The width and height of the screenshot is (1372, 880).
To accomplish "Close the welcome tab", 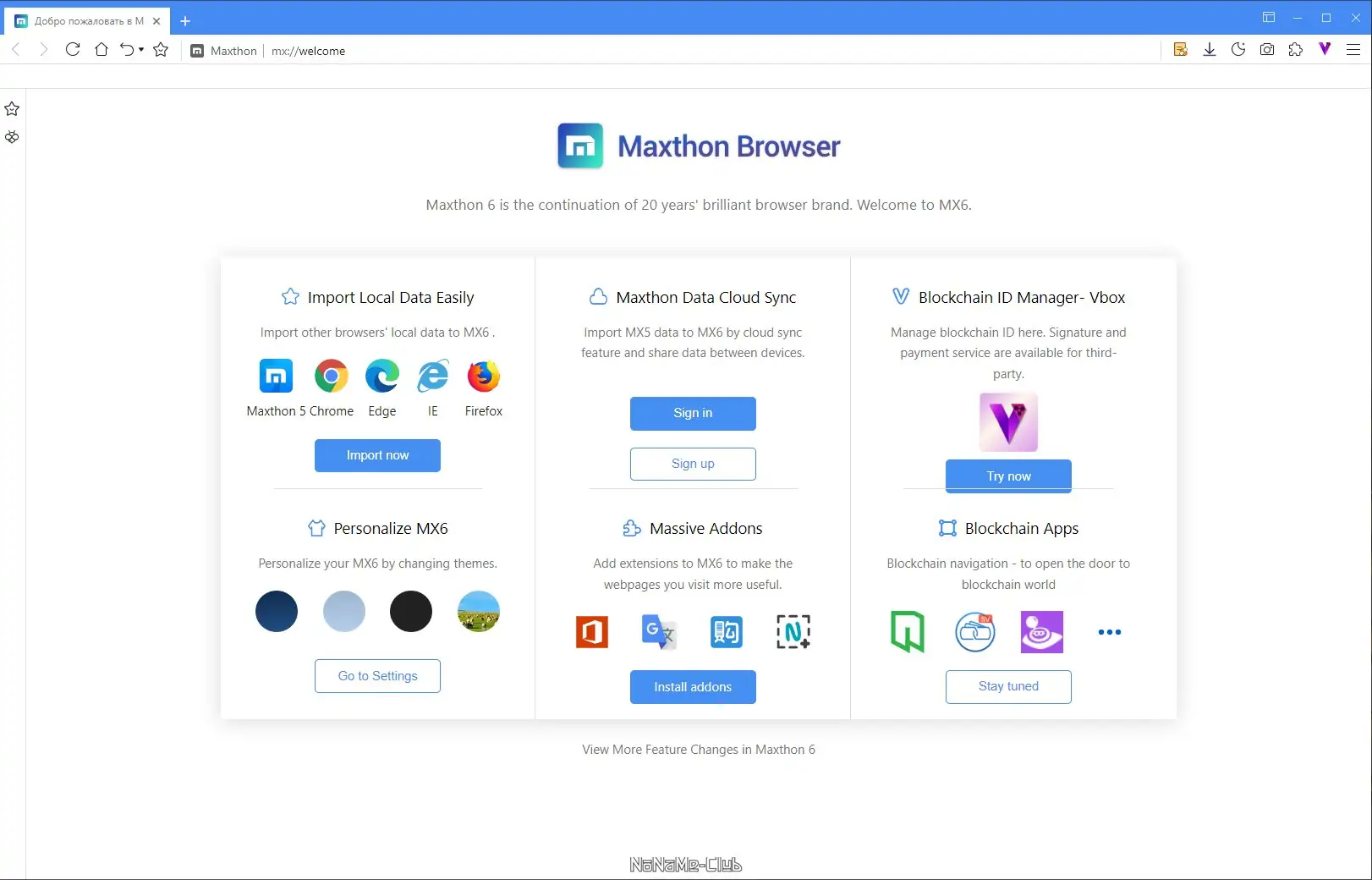I will [156, 21].
